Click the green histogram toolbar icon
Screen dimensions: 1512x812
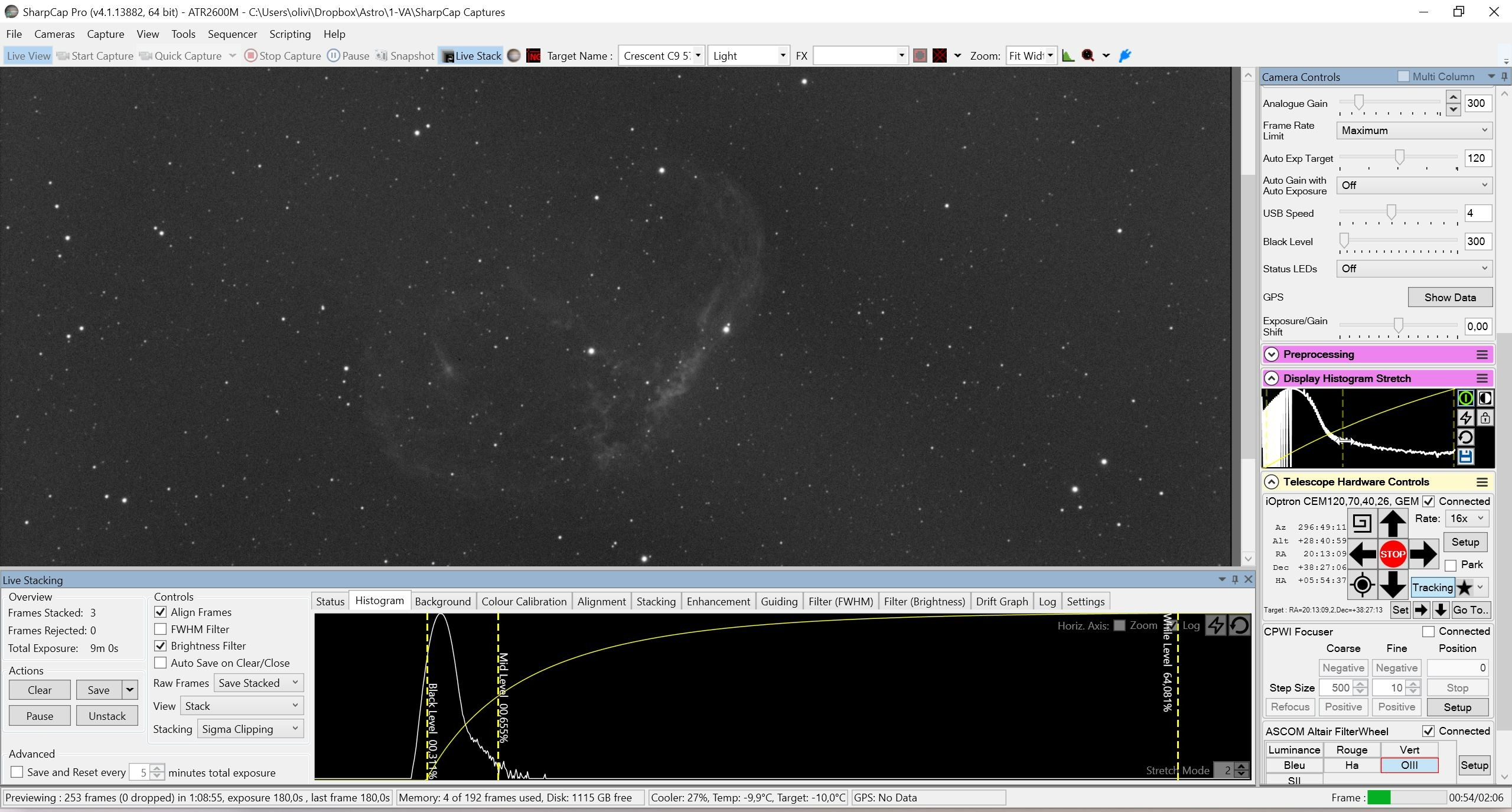pyautogui.click(x=1068, y=56)
